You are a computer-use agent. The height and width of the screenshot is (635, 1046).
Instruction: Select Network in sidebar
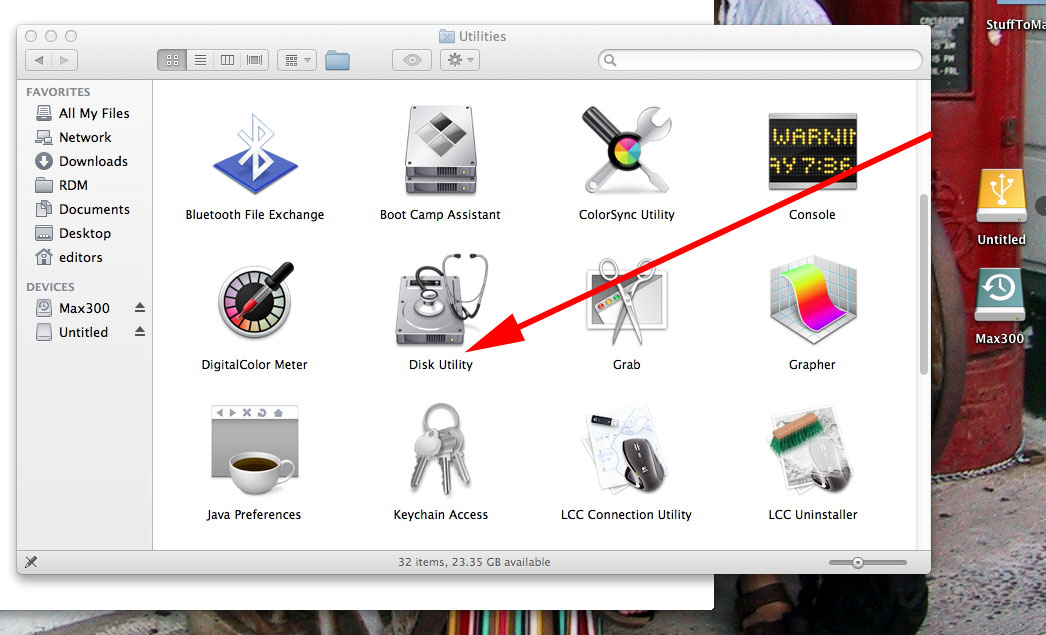click(x=84, y=137)
